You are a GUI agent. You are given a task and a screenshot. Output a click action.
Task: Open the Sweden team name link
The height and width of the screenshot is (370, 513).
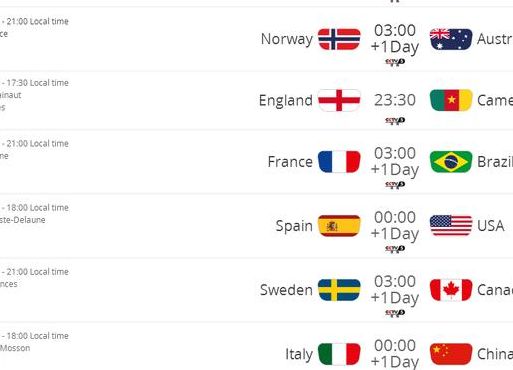pyautogui.click(x=286, y=290)
